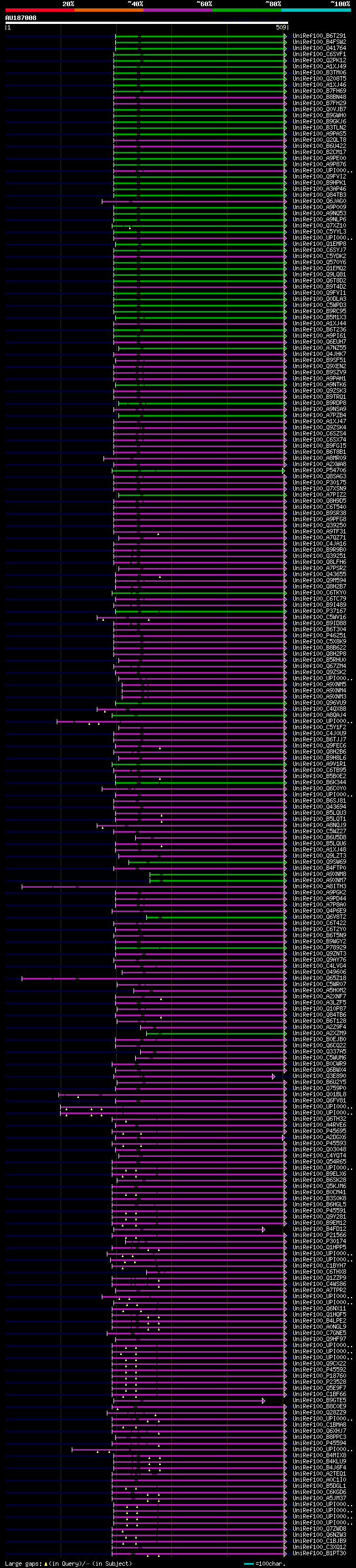Click the purple alignment bar for B9GTE5
The width and height of the screenshot is (356, 1568).
[189, 1401]
